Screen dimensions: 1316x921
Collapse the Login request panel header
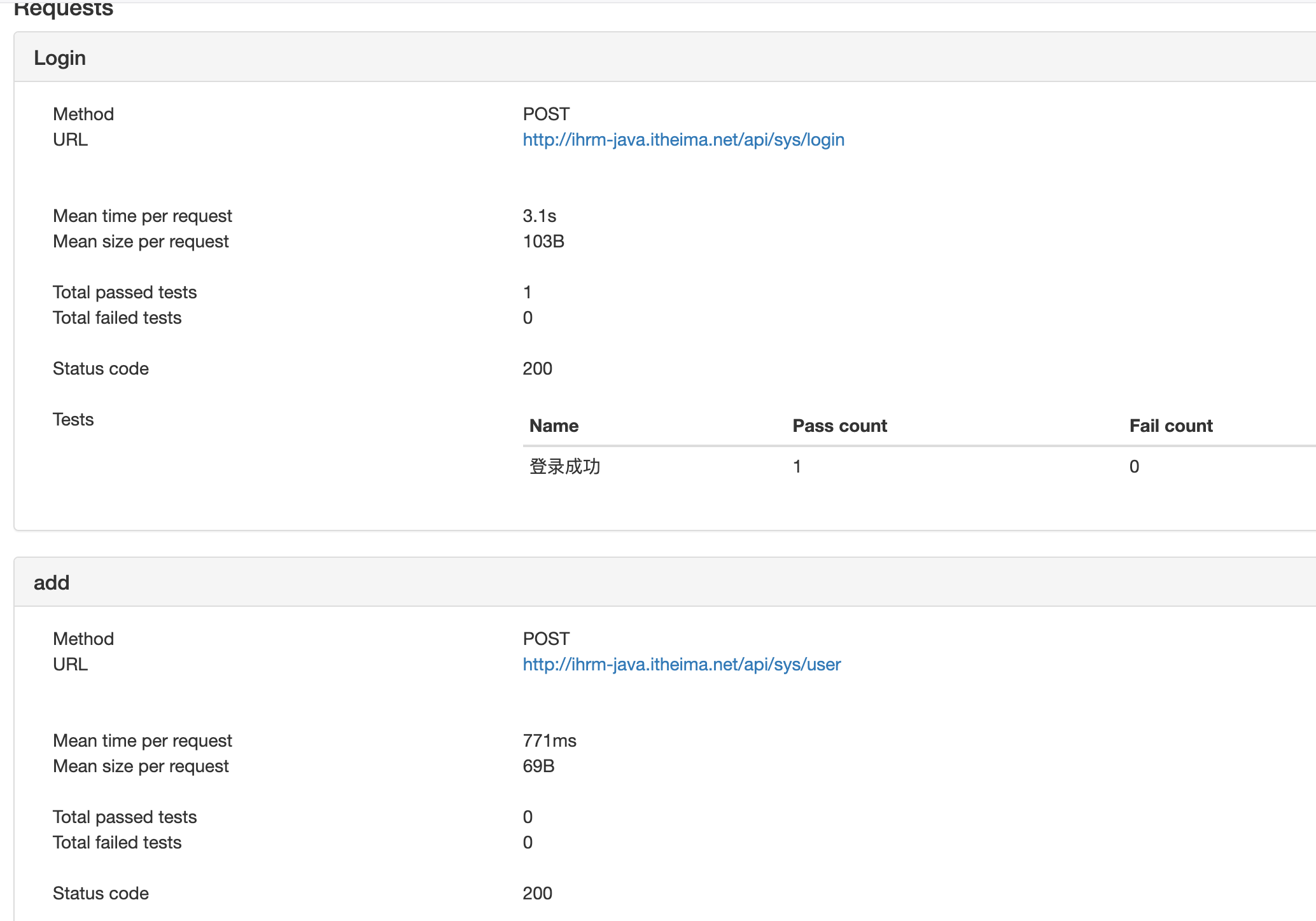coord(60,57)
